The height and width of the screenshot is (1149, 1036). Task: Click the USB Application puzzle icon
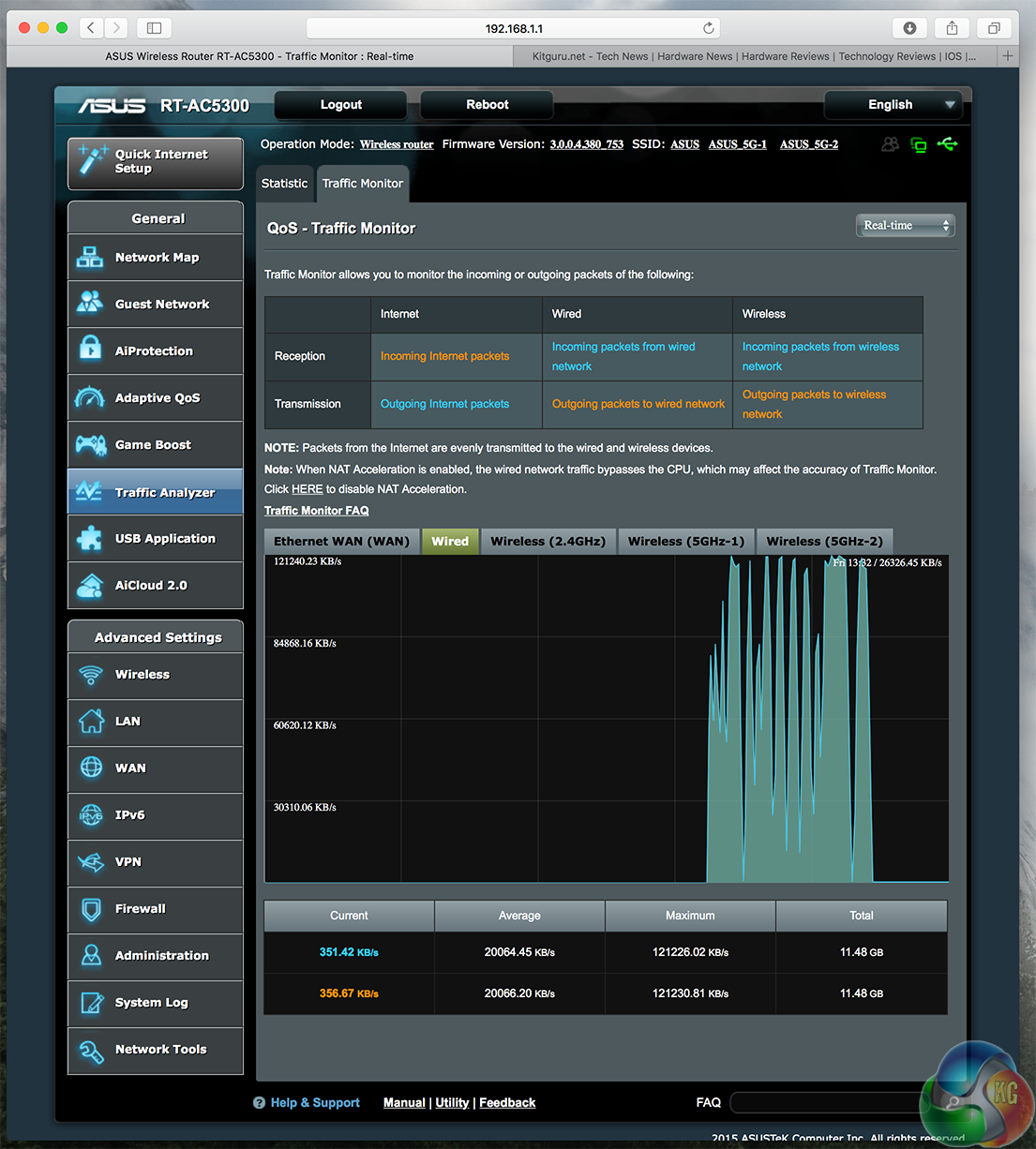click(x=90, y=538)
